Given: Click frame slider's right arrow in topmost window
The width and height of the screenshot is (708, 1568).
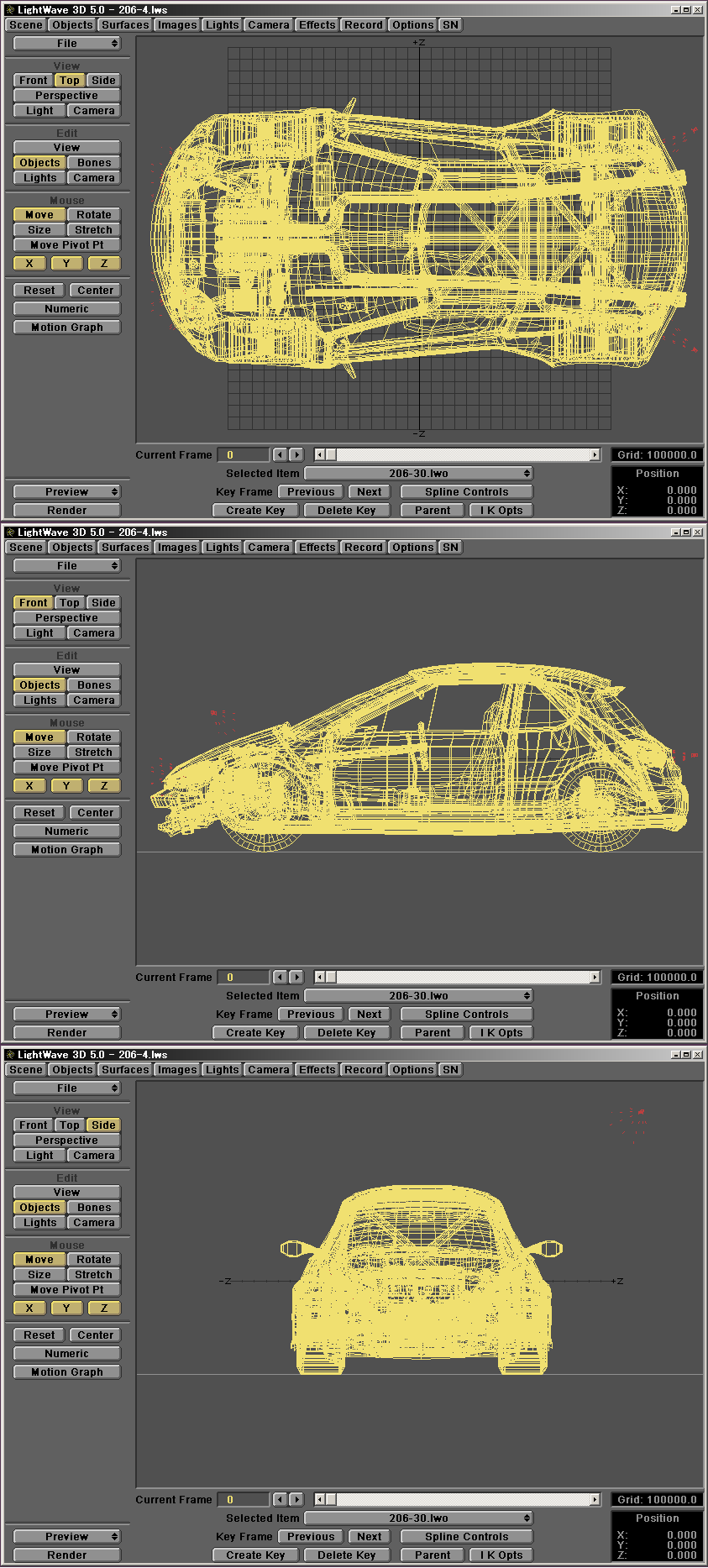Looking at the screenshot, I should (595, 454).
